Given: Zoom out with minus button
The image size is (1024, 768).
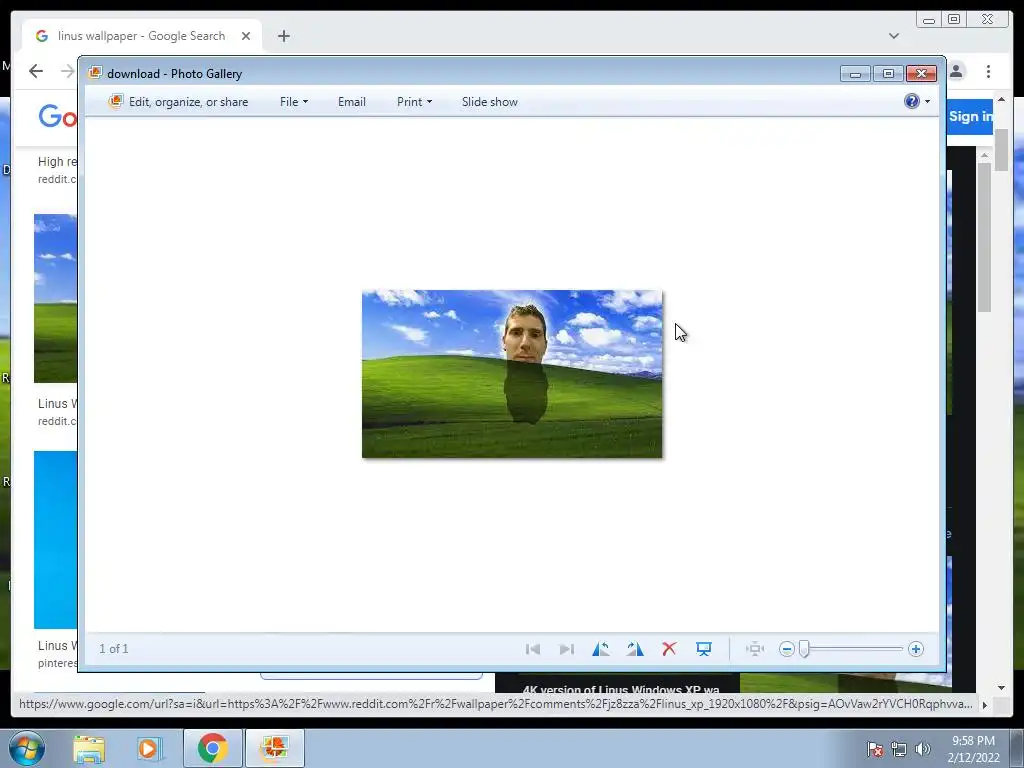Looking at the screenshot, I should (787, 649).
